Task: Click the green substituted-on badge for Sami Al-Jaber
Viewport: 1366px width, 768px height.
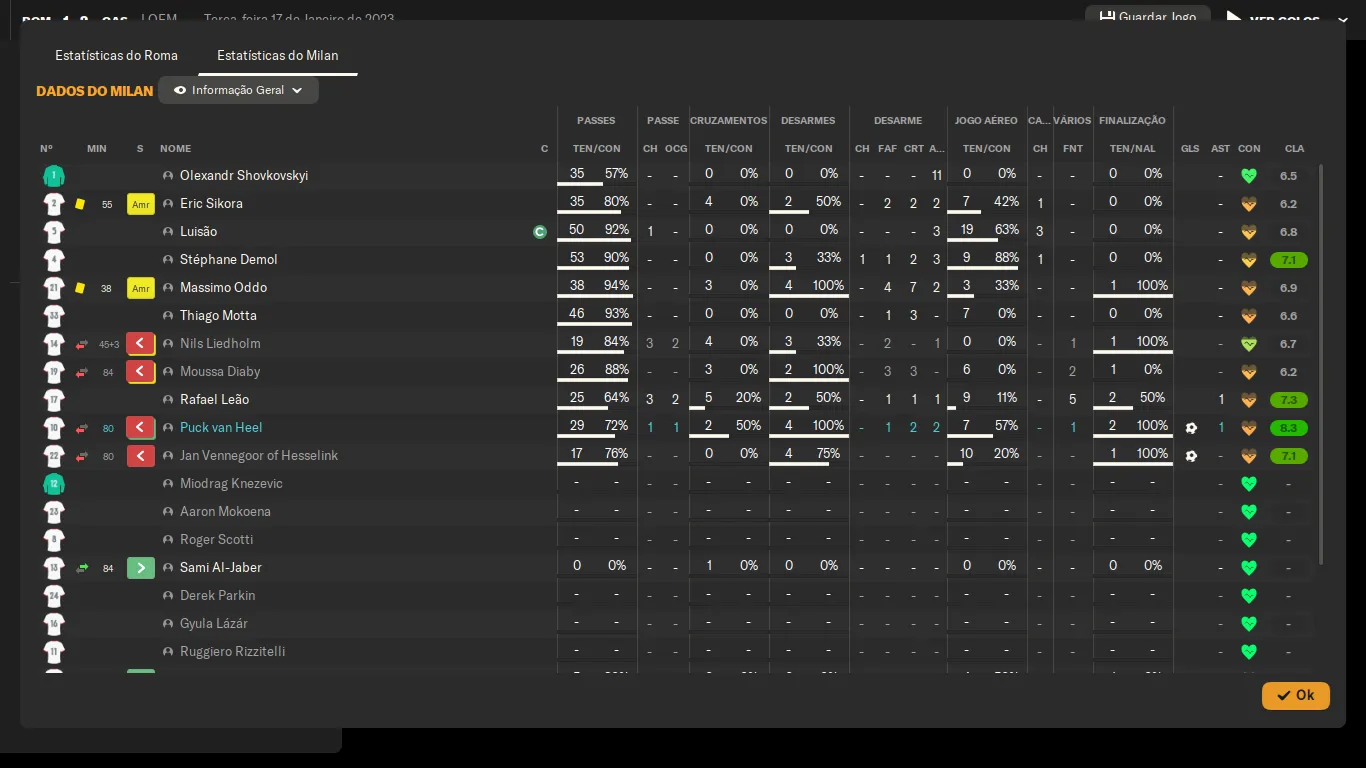Action: (x=140, y=568)
